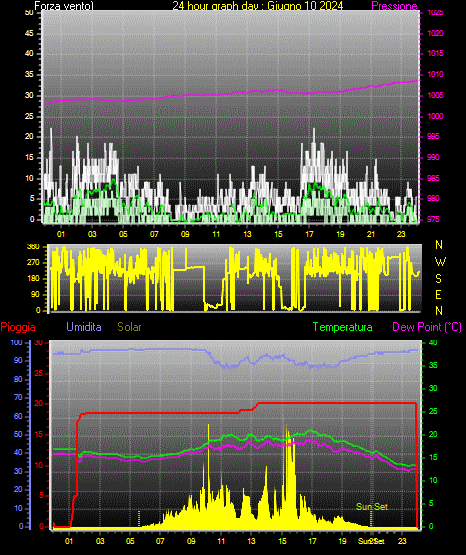The width and height of the screenshot is (466, 555).
Task: Click the magenta '1005' pressure axis value
Action: pyautogui.click(x=436, y=95)
